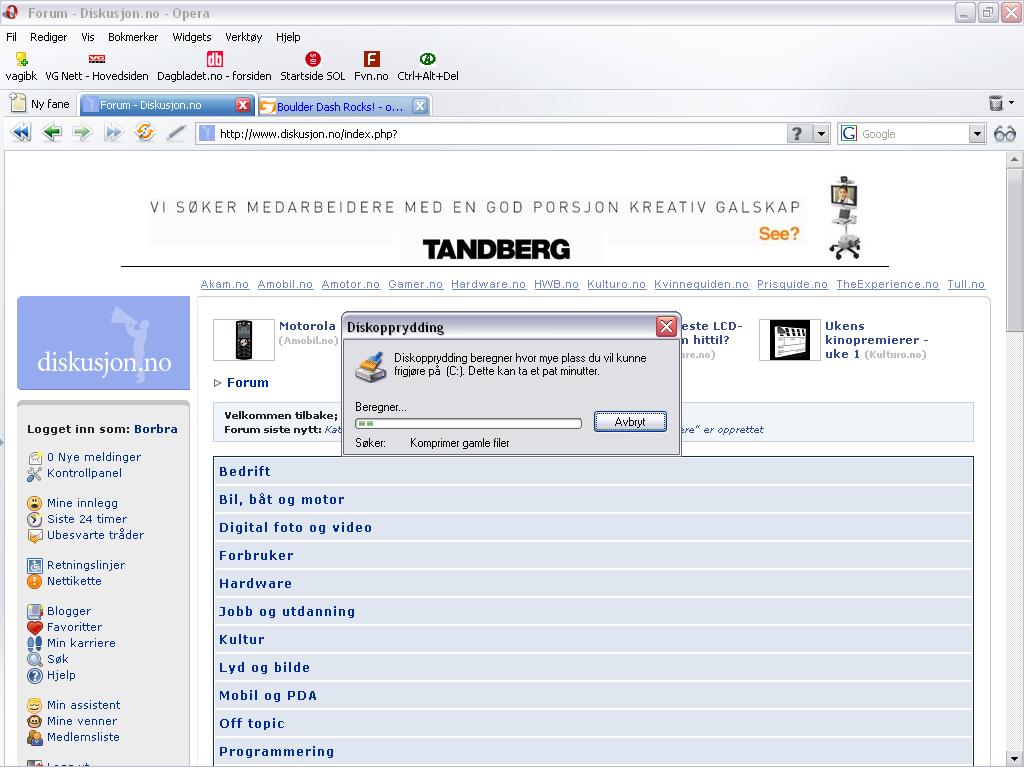Open the Ctrl+Alt+Del bookmark

[x=428, y=67]
